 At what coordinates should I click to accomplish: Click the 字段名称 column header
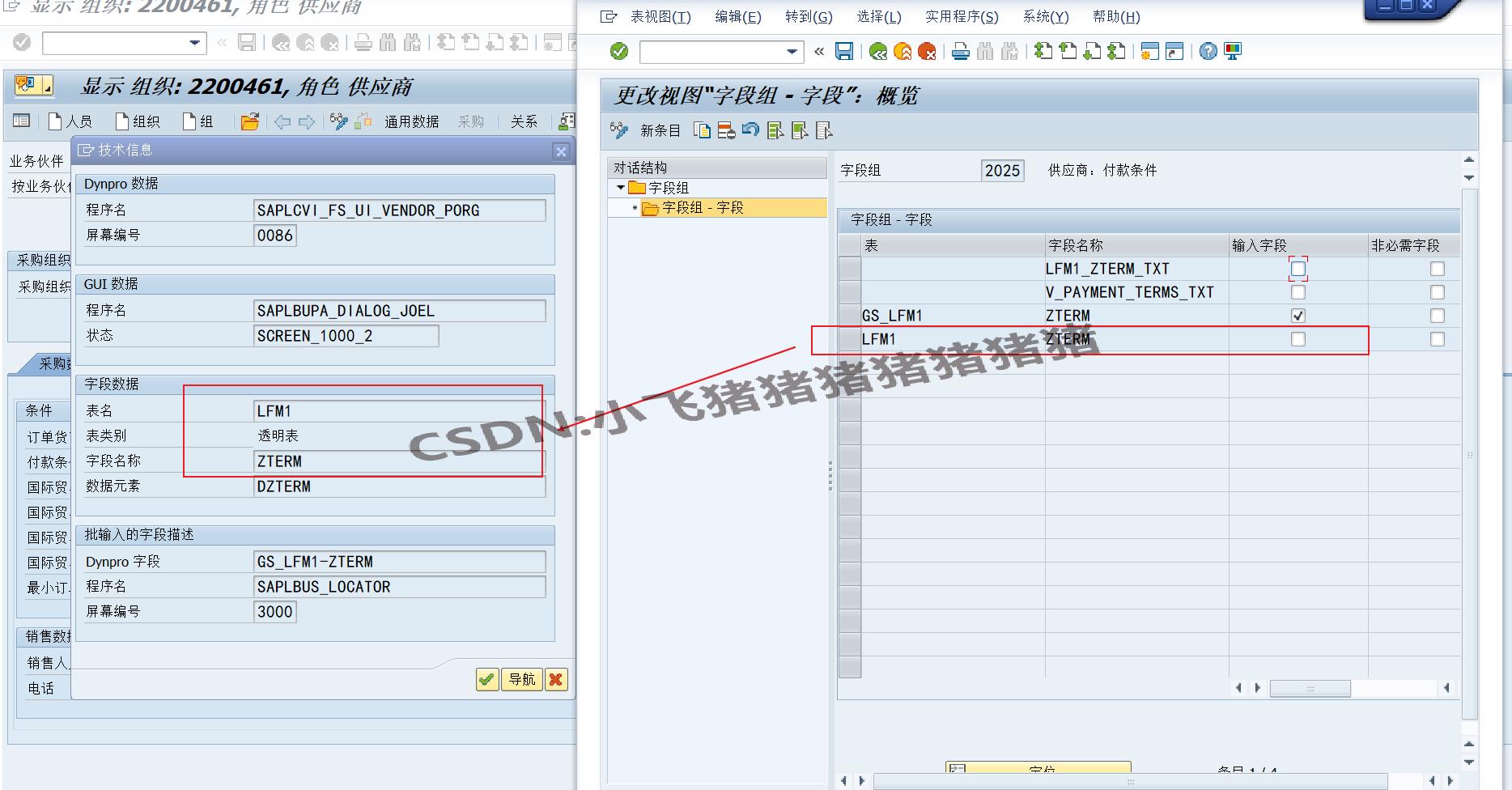point(1136,245)
